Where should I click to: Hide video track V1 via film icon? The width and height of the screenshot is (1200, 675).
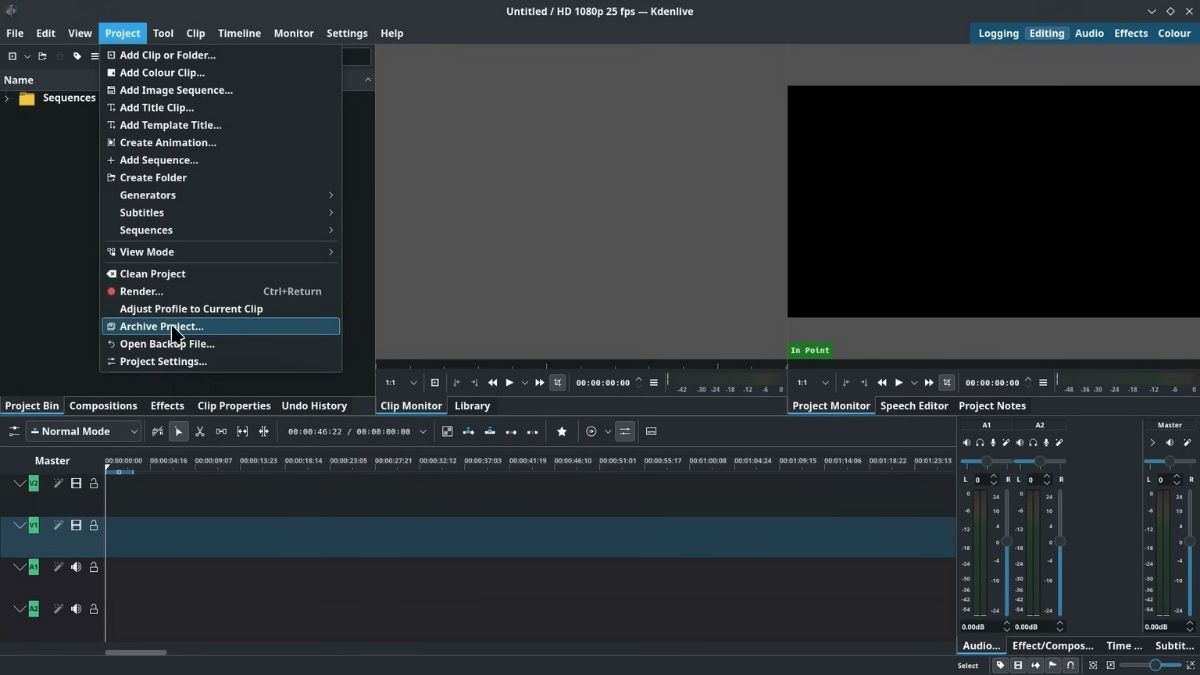(76, 525)
